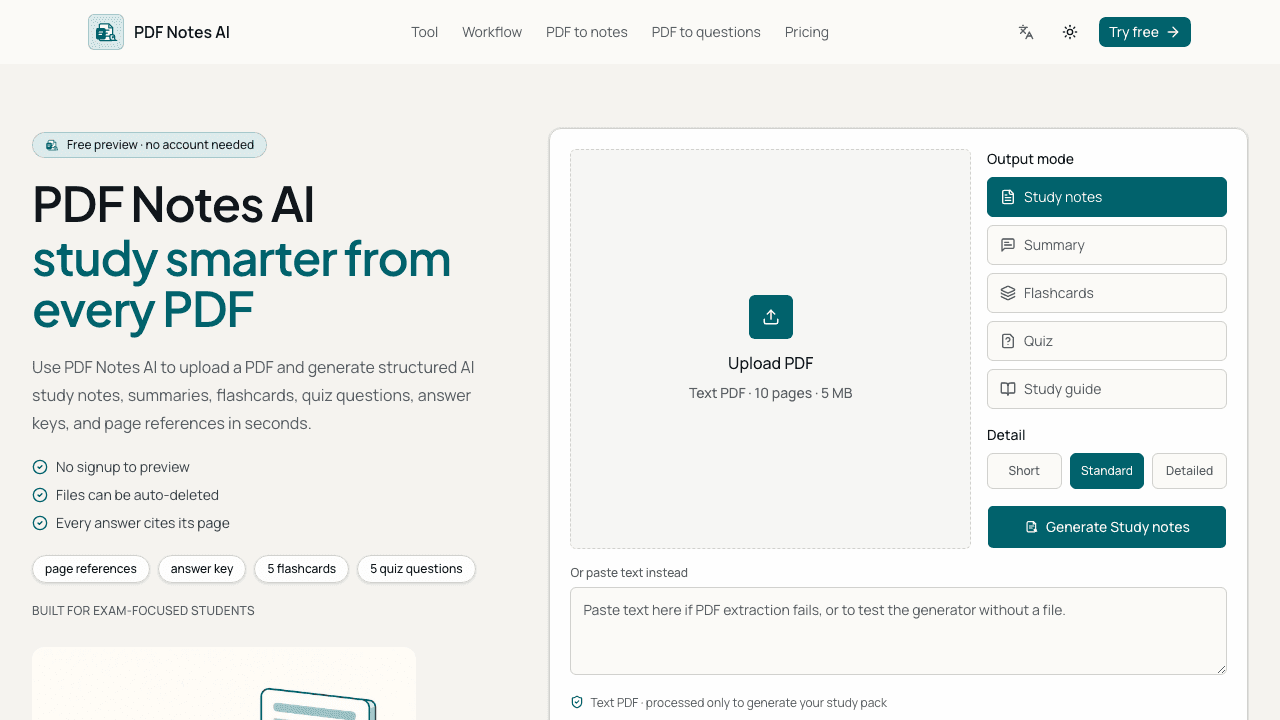1280x720 pixels.
Task: Click the arrow in Try free button
Action: pyautogui.click(x=1173, y=32)
